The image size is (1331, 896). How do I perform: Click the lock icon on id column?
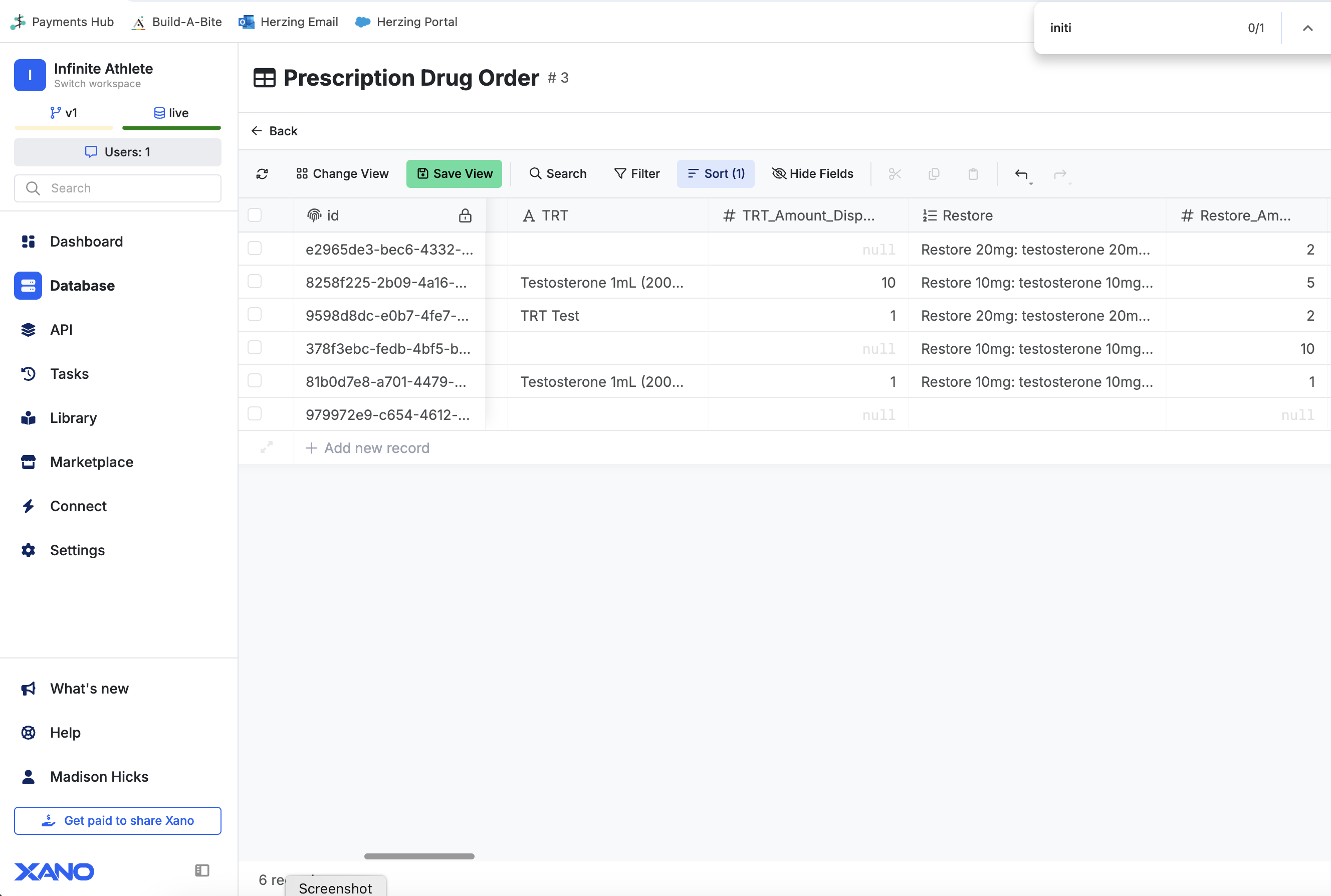[x=465, y=215]
